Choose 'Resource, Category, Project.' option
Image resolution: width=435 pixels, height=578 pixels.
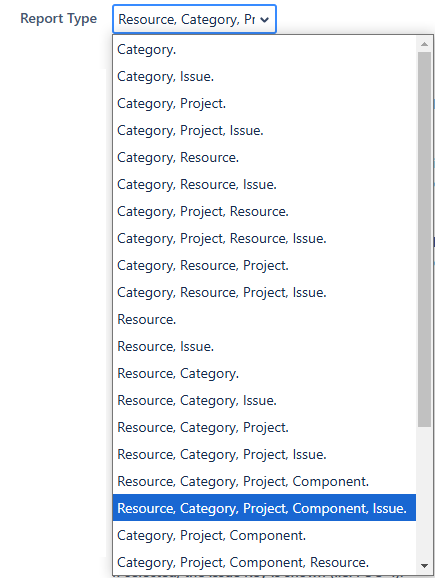(264, 427)
